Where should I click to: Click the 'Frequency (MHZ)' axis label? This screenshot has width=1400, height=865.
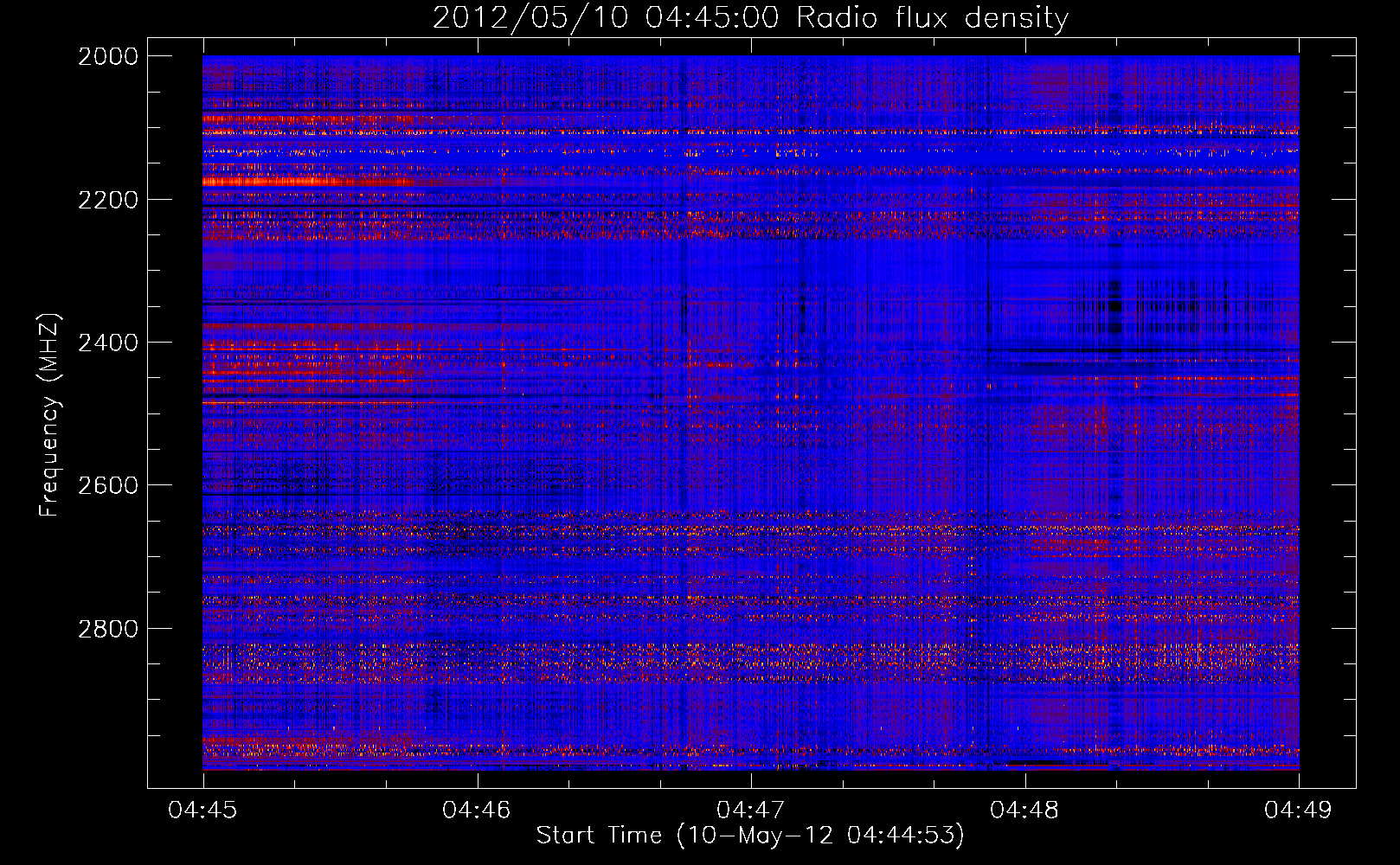tap(49, 415)
